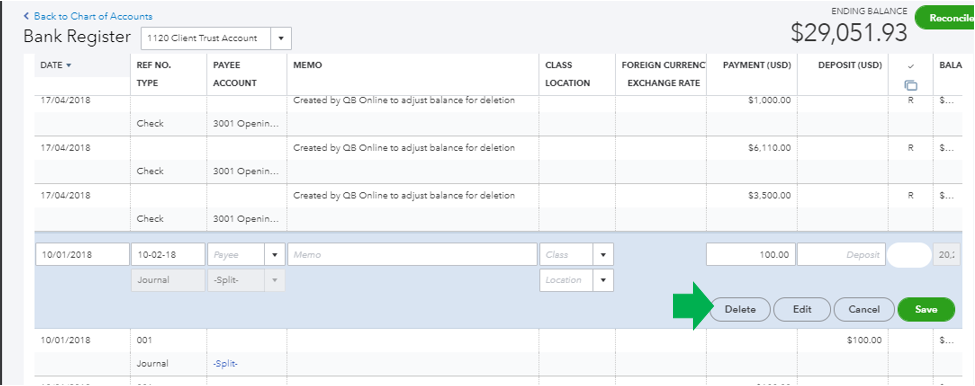Click the Memo input field

(412, 255)
